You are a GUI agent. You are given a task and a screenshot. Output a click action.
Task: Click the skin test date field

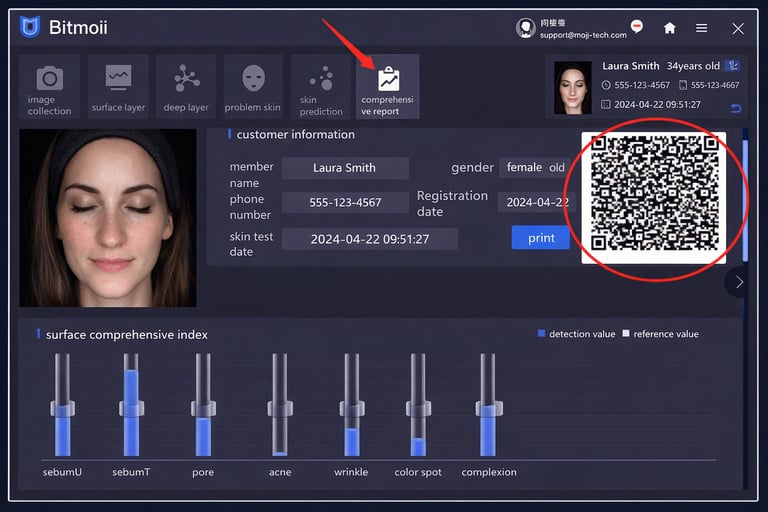[x=370, y=239]
